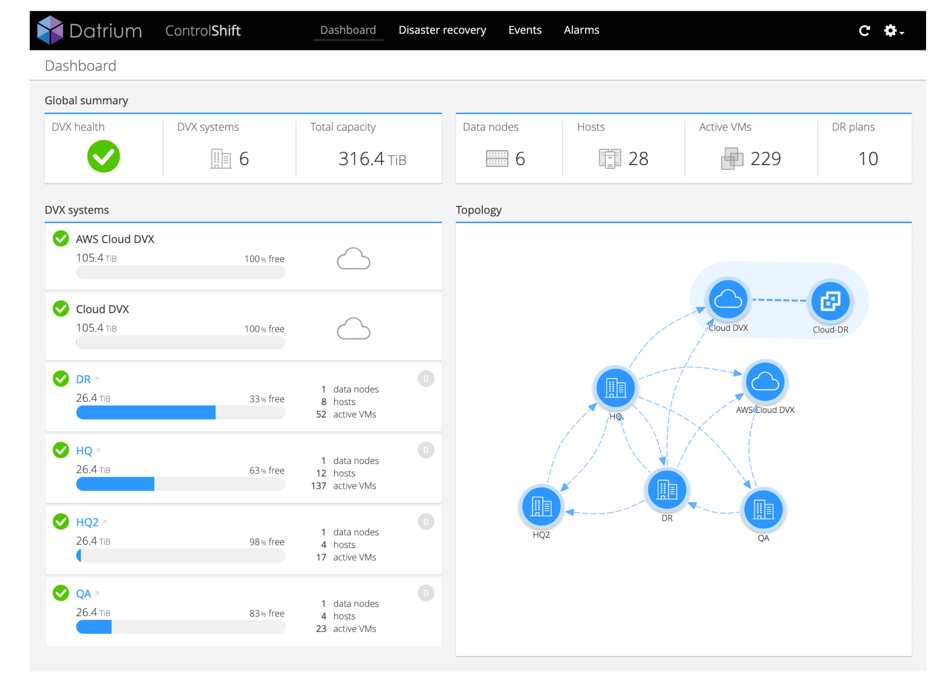Click the round gray button in HQ row

click(x=426, y=450)
